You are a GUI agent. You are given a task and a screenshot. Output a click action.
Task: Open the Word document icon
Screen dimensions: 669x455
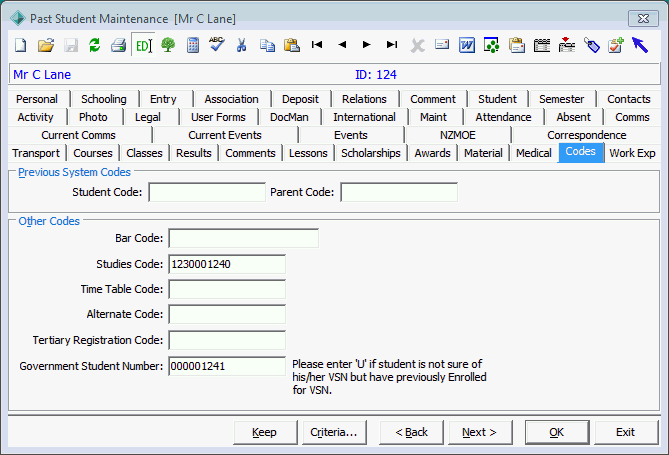(x=467, y=45)
